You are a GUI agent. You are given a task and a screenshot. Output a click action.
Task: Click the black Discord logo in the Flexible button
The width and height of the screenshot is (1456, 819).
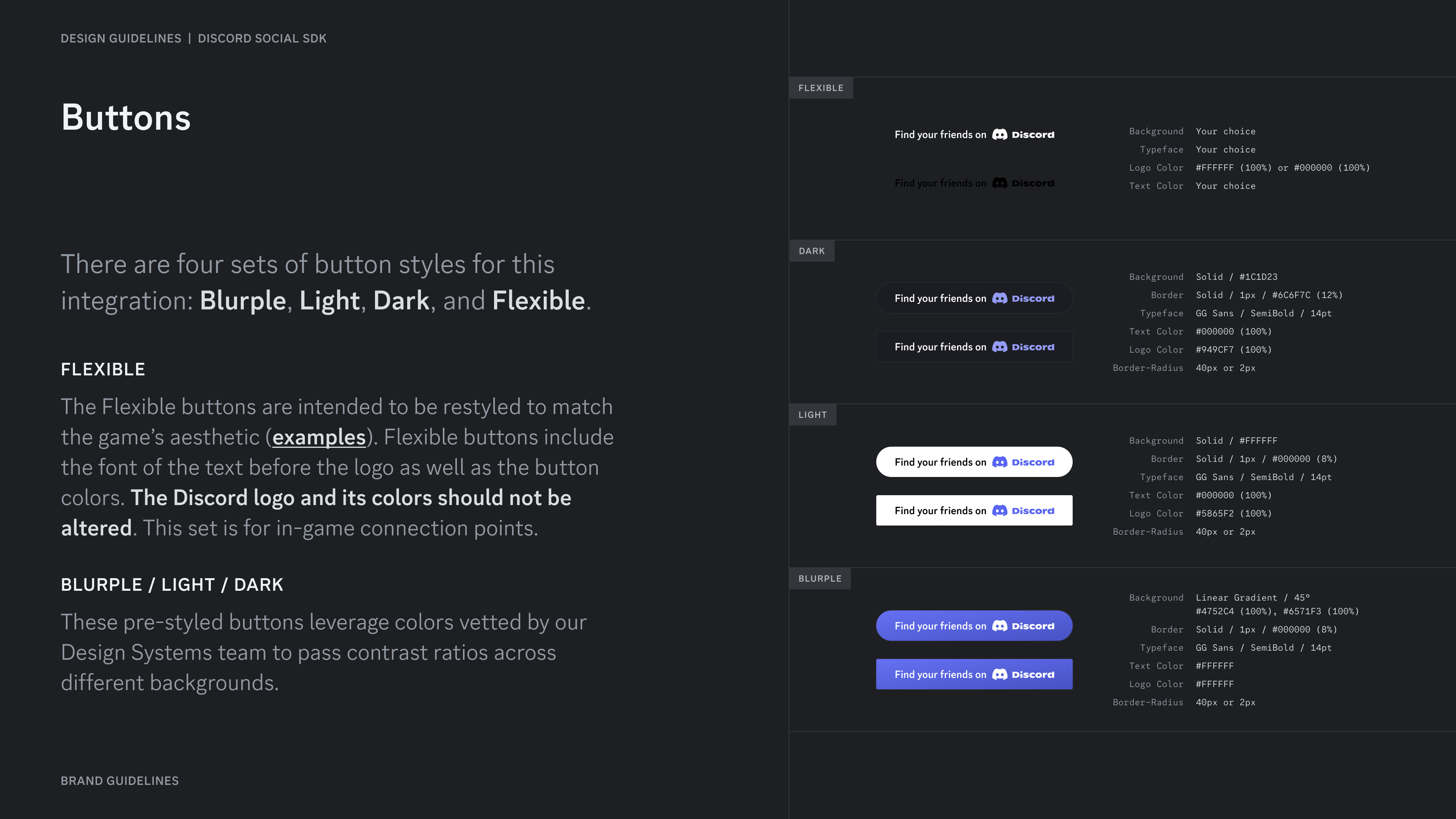pyautogui.click(x=1023, y=183)
